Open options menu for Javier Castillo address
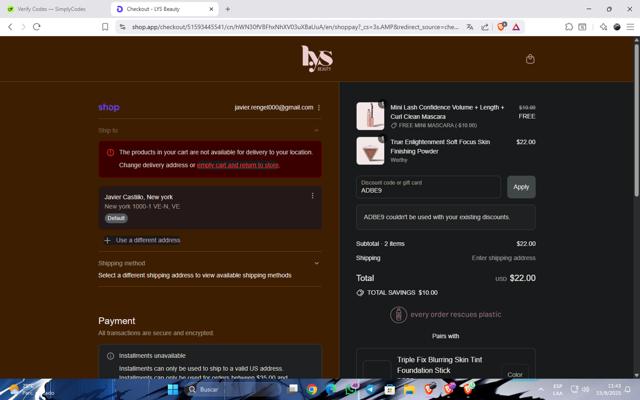Screen dimensions: 640x400 313,196
